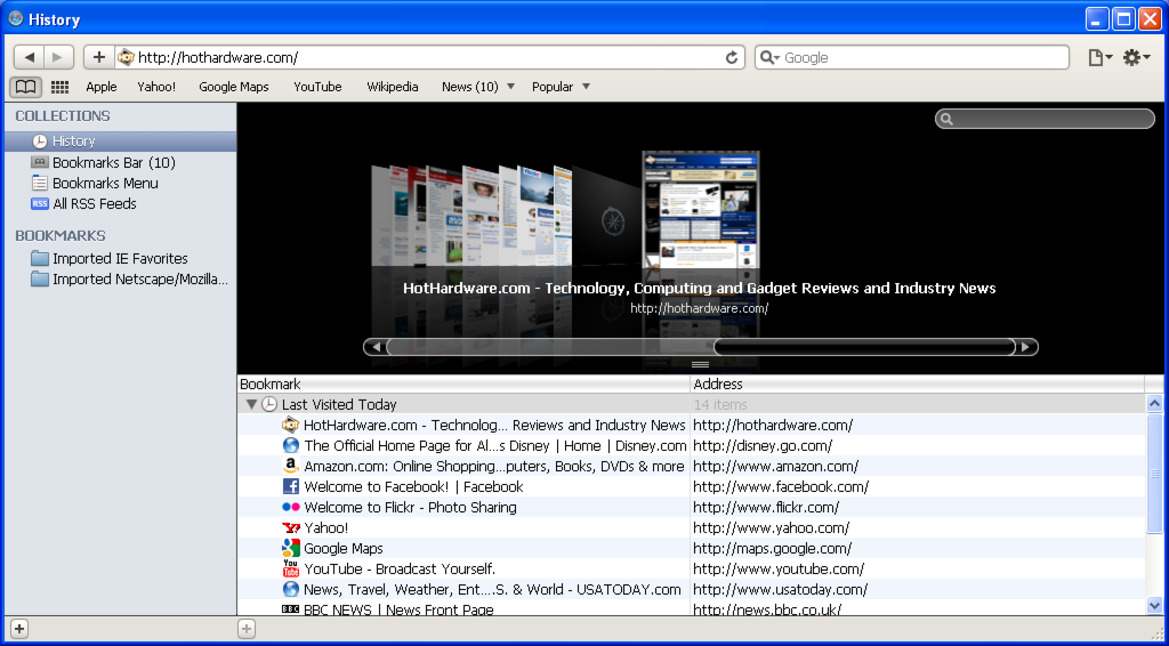
Task: Reload the page with the refresh icon
Action: point(731,57)
